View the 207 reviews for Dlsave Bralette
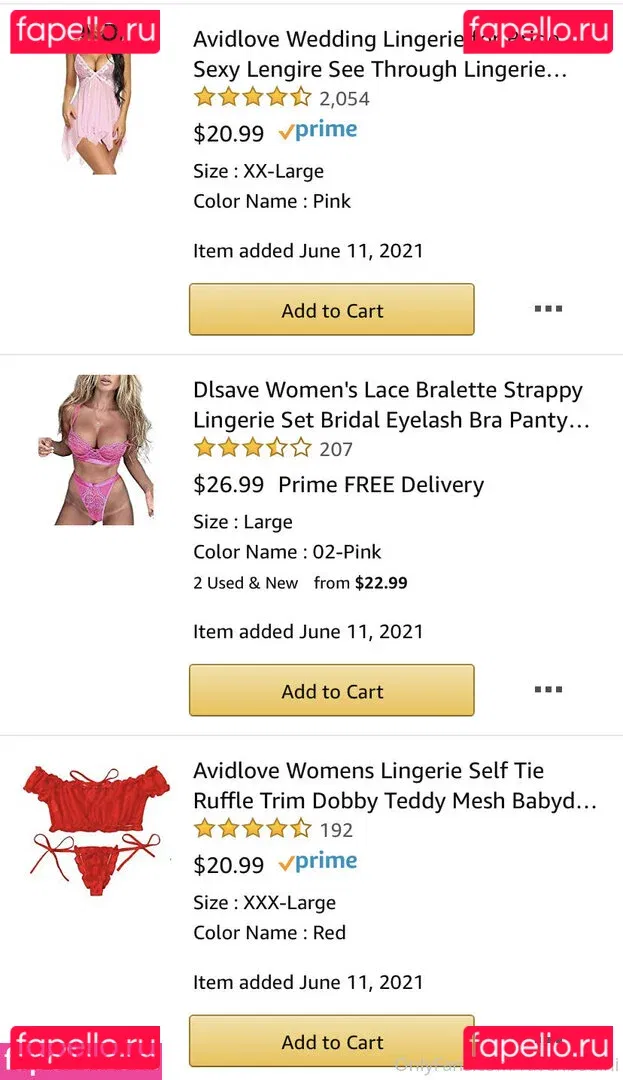Image resolution: width=623 pixels, height=1080 pixels. point(336,449)
